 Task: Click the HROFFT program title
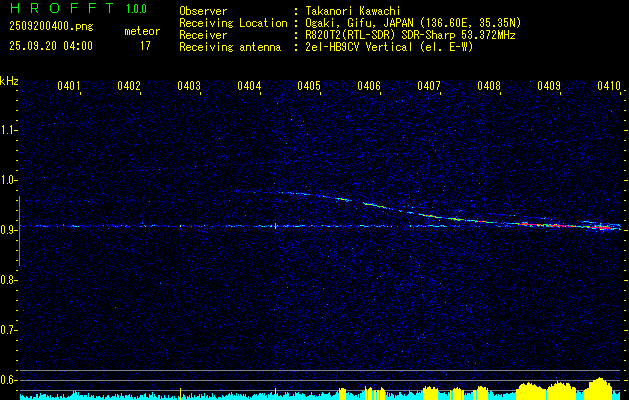[62, 8]
